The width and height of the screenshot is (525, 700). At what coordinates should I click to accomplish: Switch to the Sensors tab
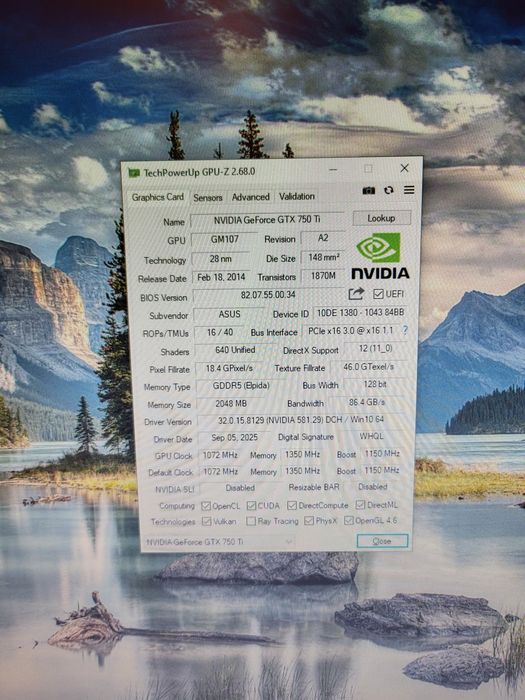pyautogui.click(x=208, y=197)
